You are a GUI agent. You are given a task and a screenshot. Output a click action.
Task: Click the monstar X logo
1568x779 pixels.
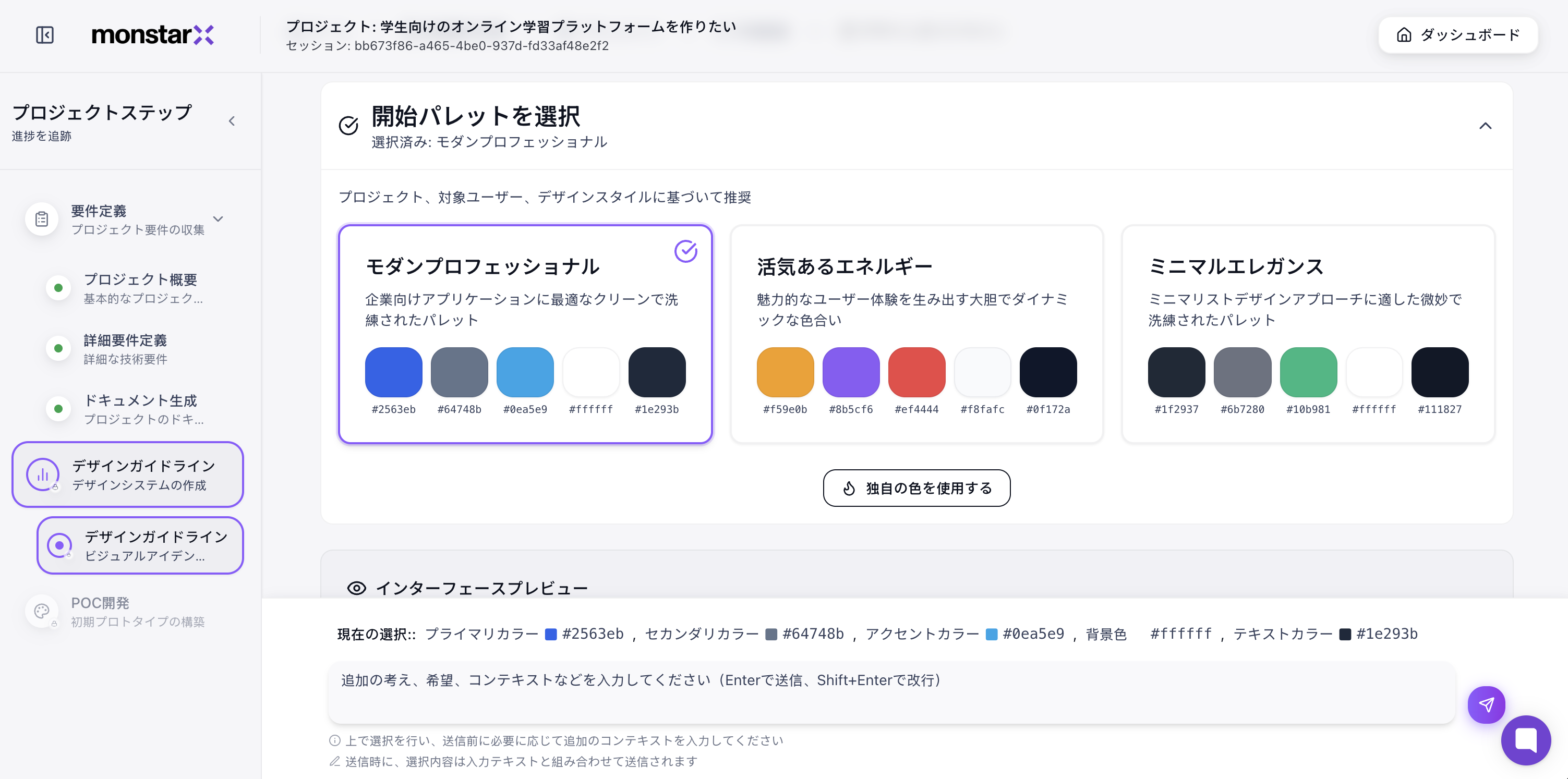(152, 35)
